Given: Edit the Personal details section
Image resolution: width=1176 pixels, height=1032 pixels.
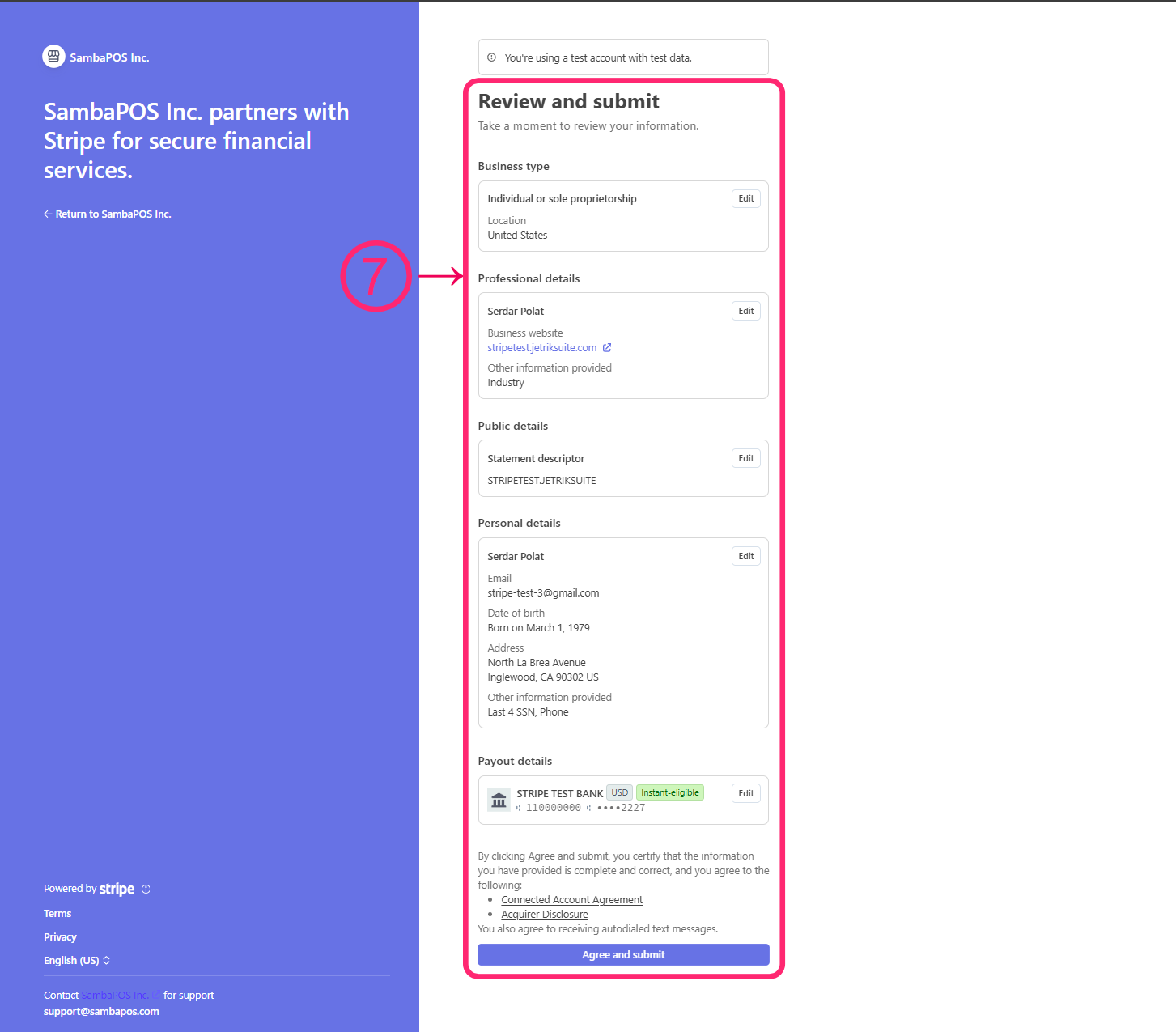Looking at the screenshot, I should click(746, 557).
